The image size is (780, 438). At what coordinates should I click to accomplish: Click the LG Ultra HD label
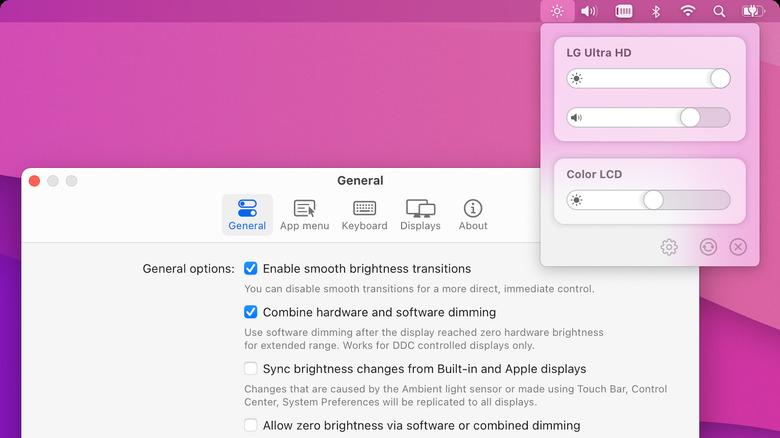point(599,53)
